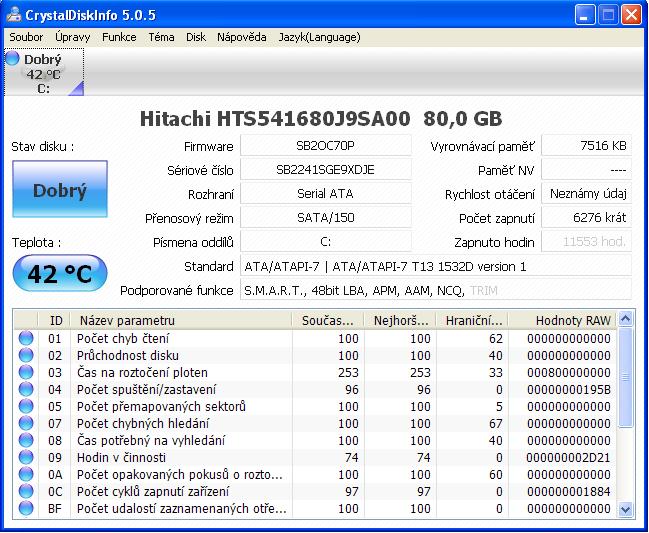Click the blue disk status orb in drive tab

point(13,59)
